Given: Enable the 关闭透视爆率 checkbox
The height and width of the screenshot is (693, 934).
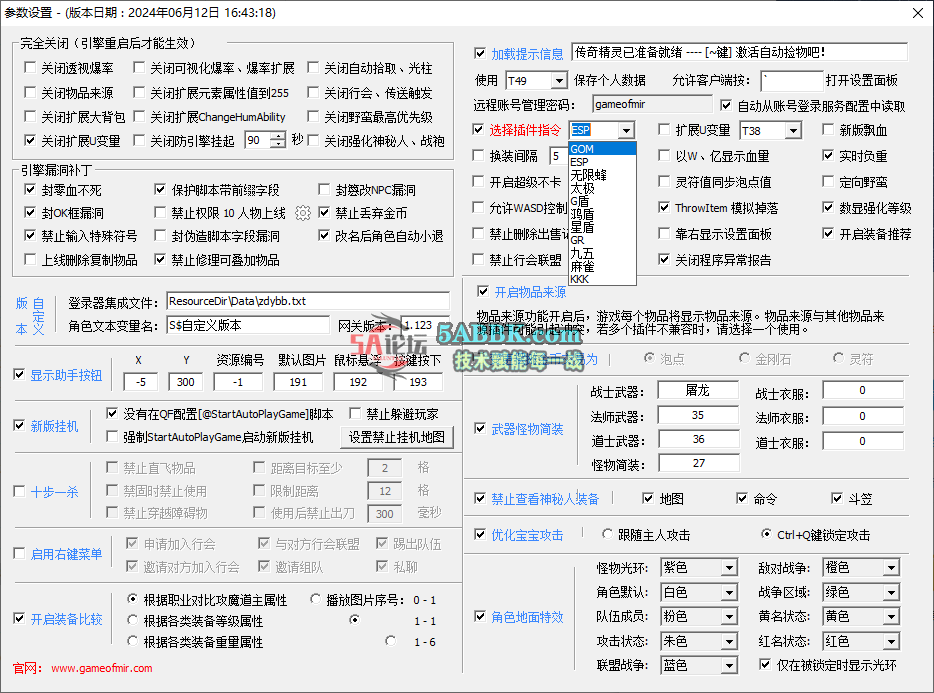Looking at the screenshot, I should [31, 69].
